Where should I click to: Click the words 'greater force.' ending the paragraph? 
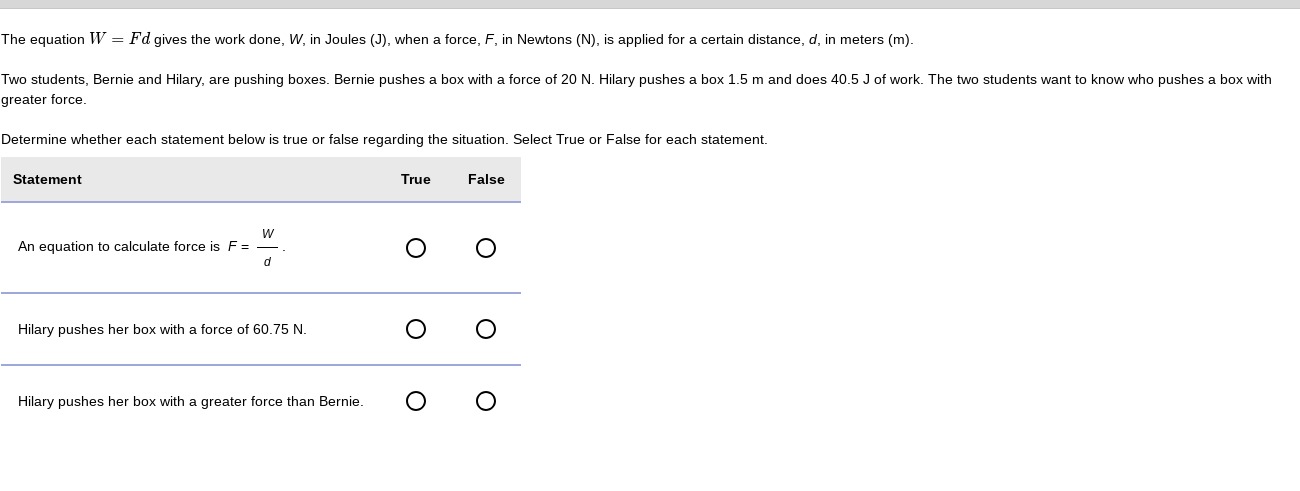point(44,100)
